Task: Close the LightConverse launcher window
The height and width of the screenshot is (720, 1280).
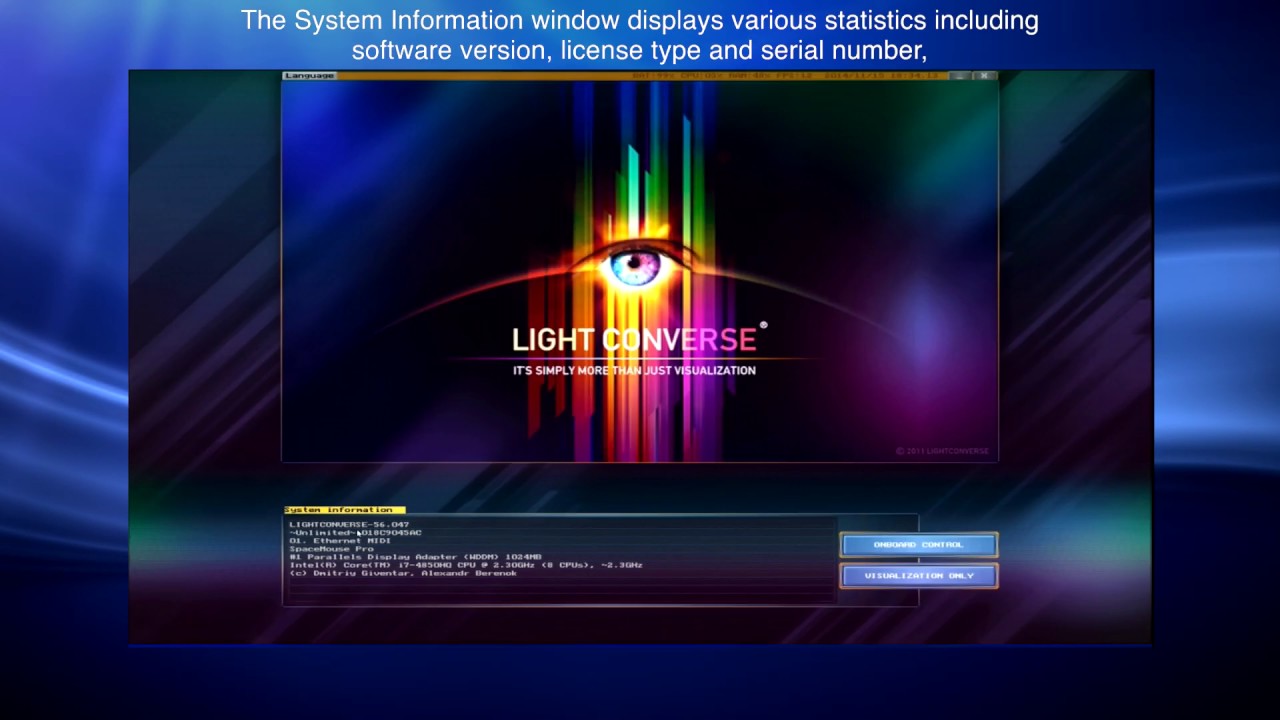Action: (x=984, y=76)
